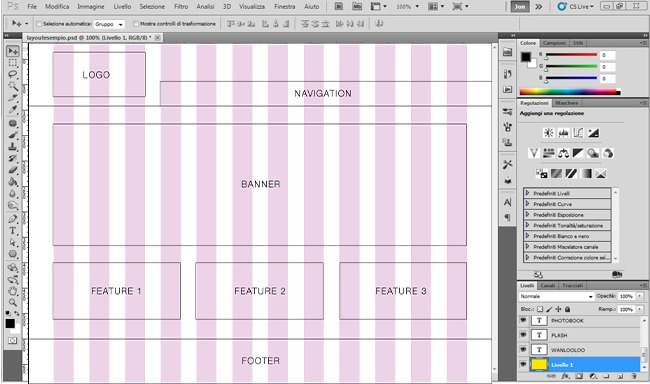650x384 pixels.
Task: Select the Magic Wand tool
Action: (13, 86)
